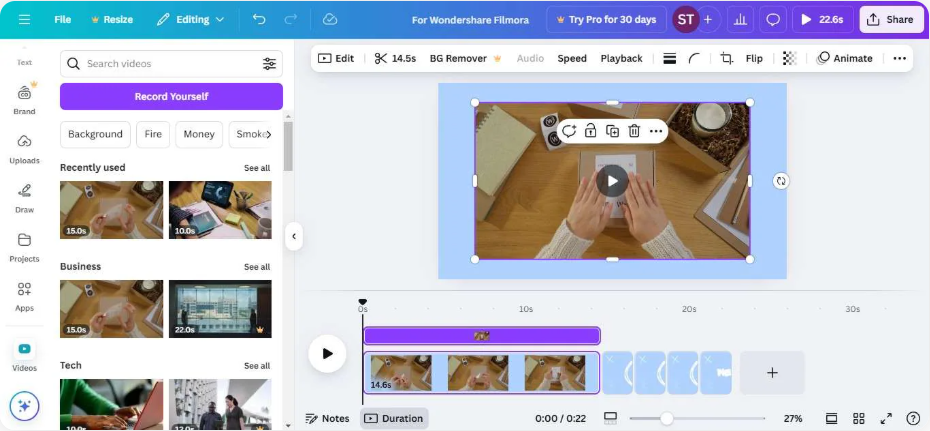Select the Crop tool icon
The height and width of the screenshot is (431, 930).
tap(727, 58)
